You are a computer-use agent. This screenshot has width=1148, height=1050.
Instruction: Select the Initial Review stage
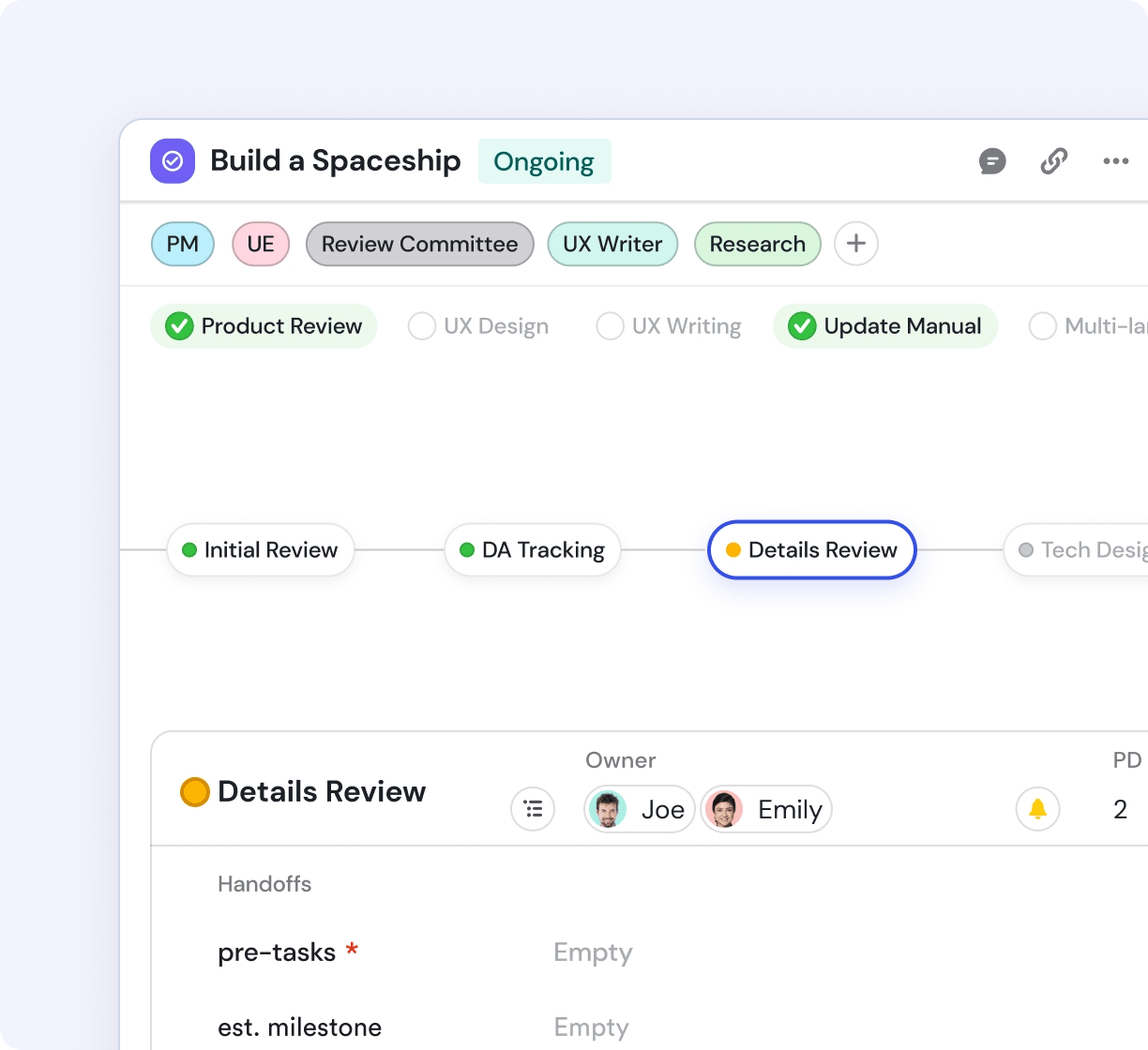click(x=261, y=550)
